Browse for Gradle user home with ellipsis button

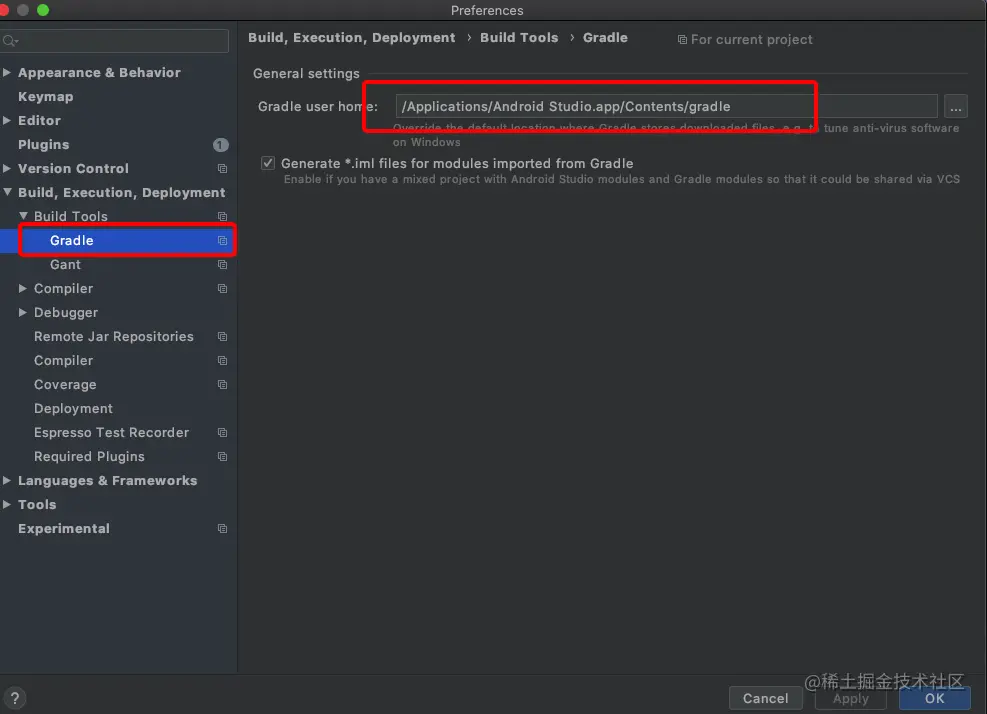[x=956, y=106]
